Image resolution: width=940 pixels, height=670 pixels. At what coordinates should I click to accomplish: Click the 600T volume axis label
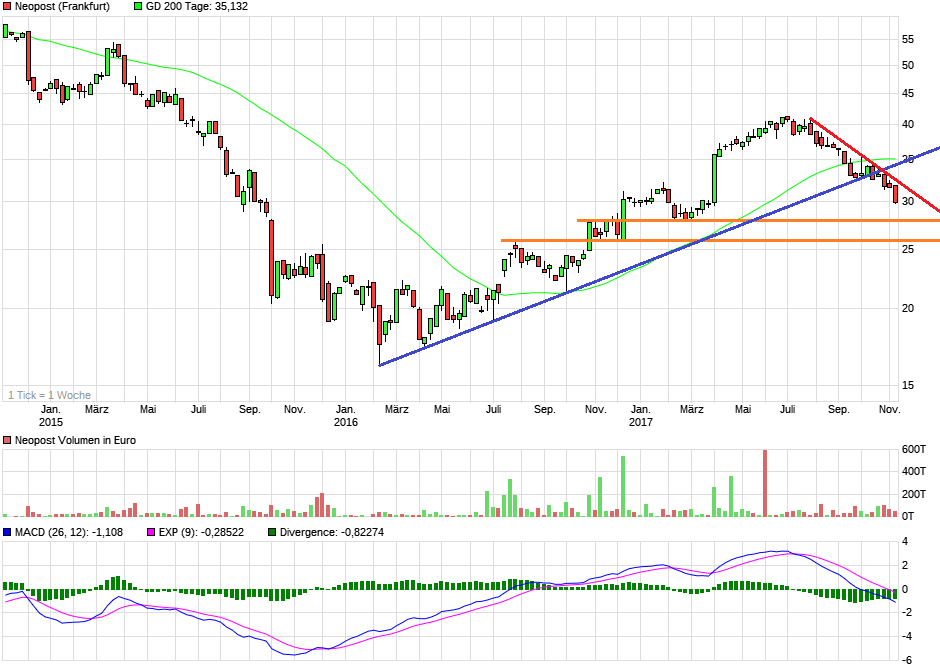915,450
